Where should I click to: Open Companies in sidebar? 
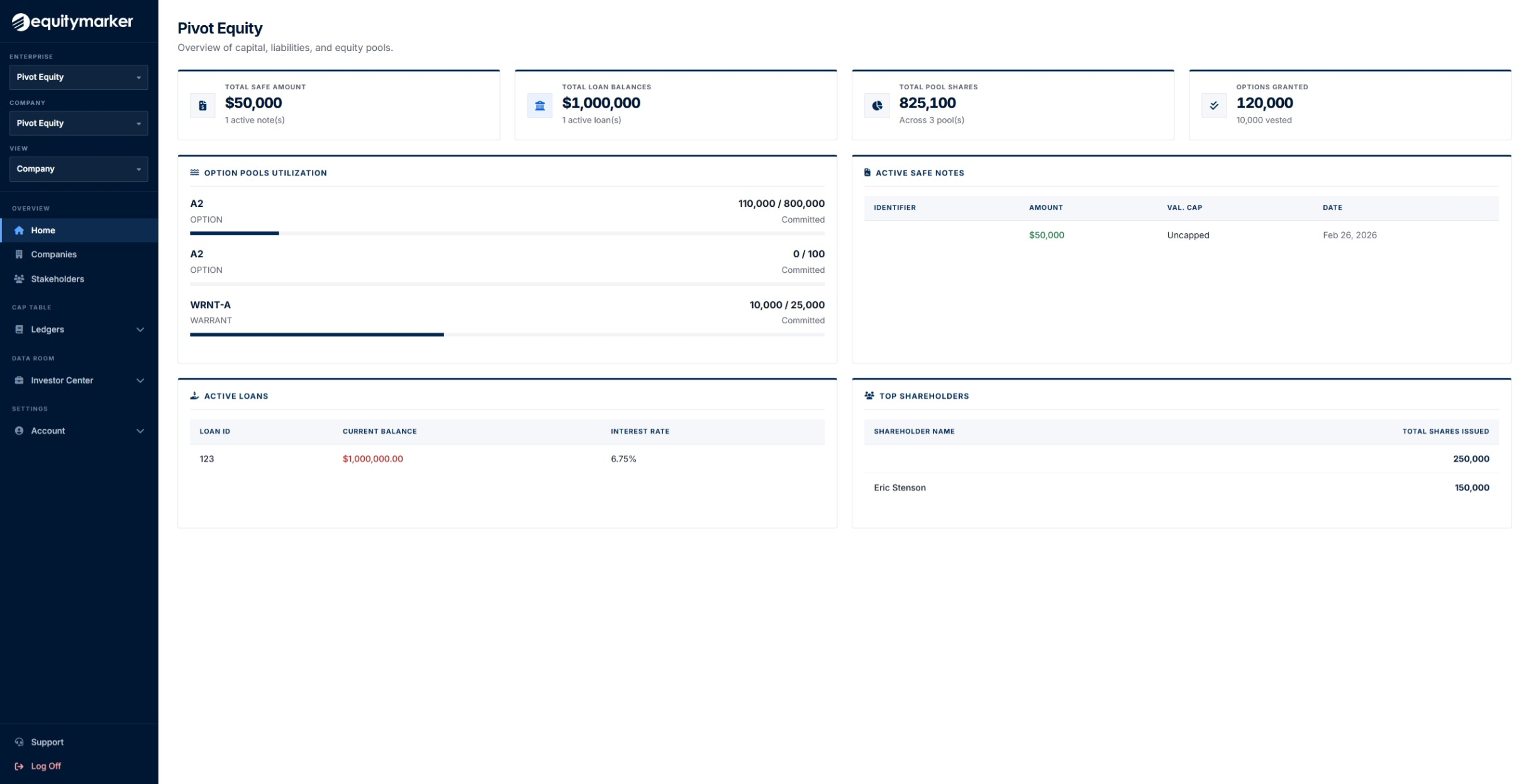click(x=79, y=255)
